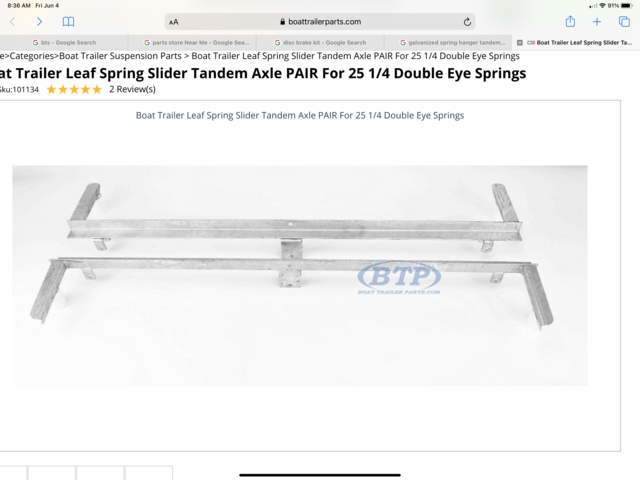Show all tabs overview icon
The height and width of the screenshot is (480, 640).
[624, 22]
